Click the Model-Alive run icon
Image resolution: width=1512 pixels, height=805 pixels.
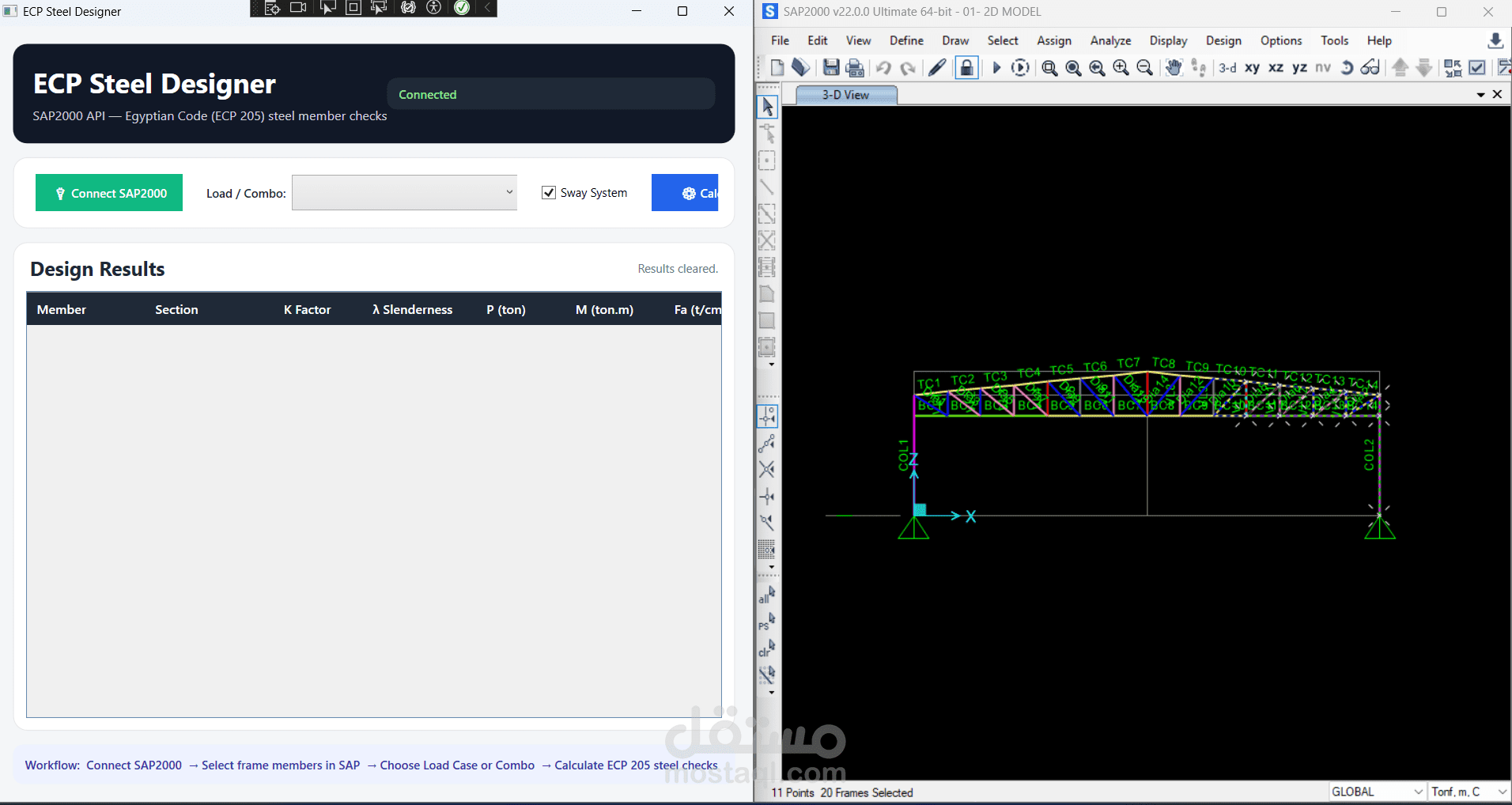pyautogui.click(x=1021, y=68)
